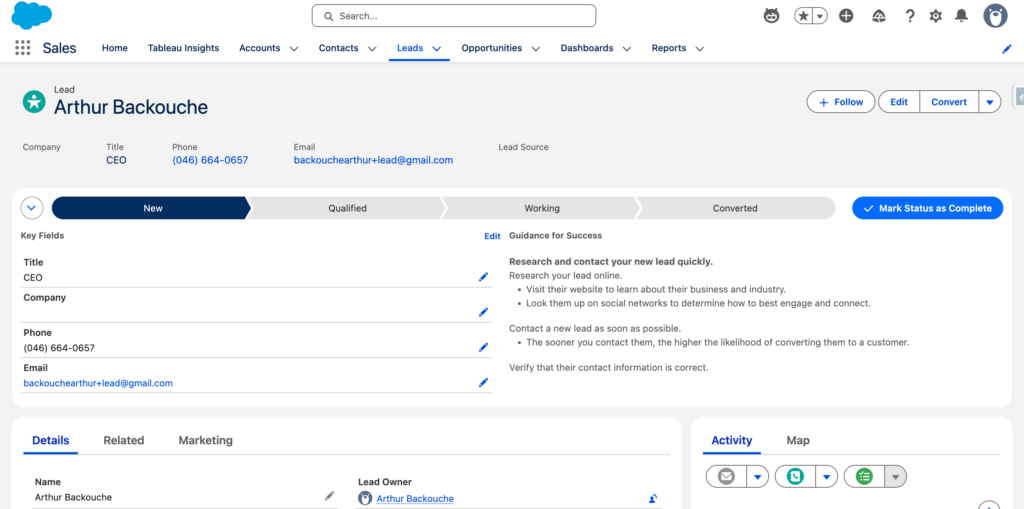
Task: Open the Help question mark icon
Action: (x=910, y=16)
